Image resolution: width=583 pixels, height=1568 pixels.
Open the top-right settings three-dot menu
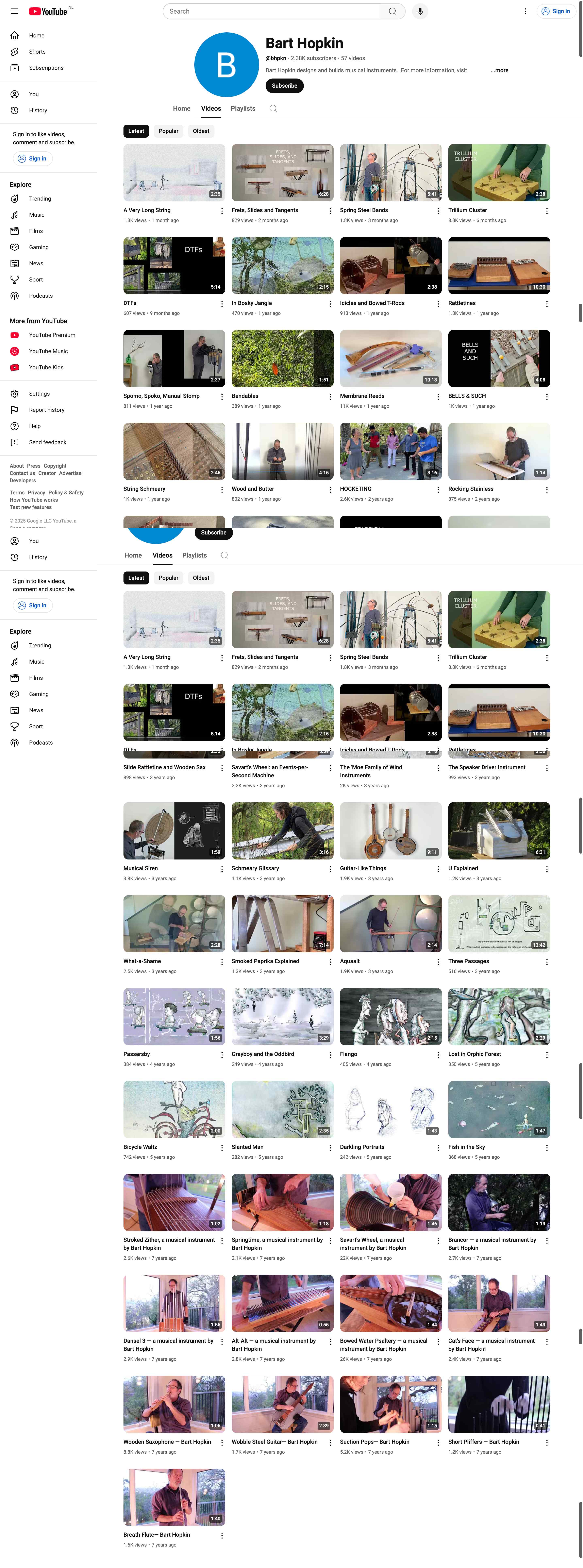click(x=525, y=11)
